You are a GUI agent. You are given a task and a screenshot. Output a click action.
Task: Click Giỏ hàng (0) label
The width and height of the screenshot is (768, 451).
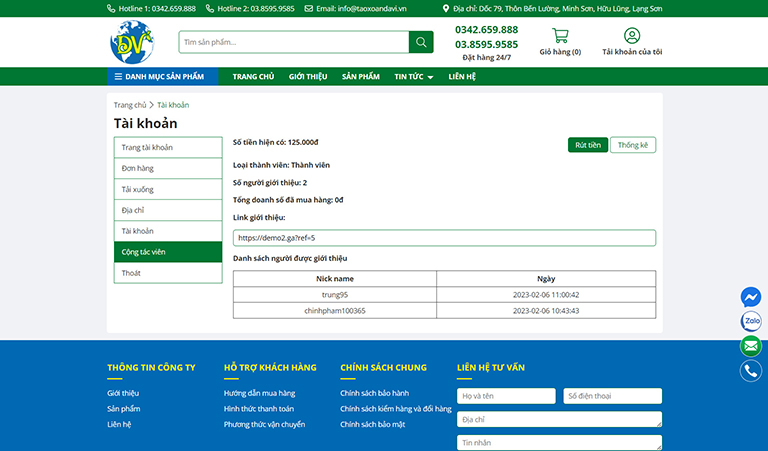[560, 51]
